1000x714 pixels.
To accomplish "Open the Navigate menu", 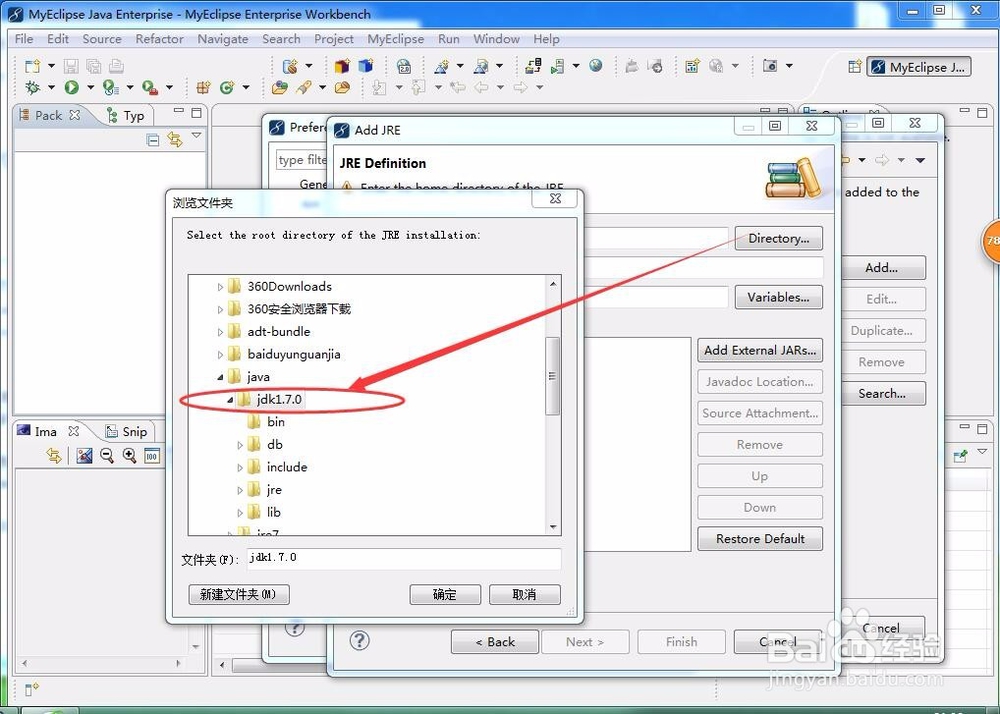I will pos(223,39).
